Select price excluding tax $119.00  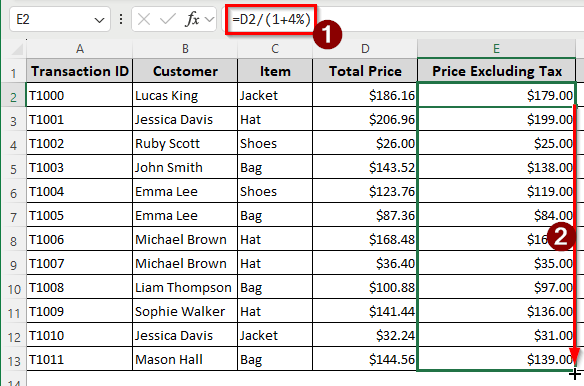[496, 192]
